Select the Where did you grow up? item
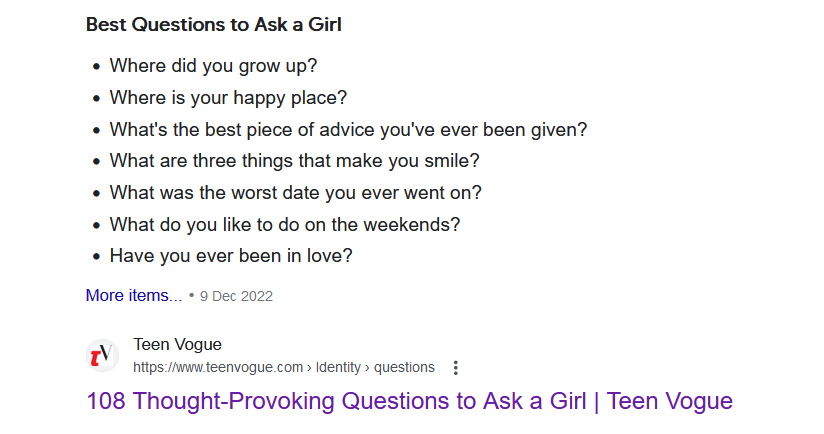Screen dimensions: 824x434 click(213, 66)
